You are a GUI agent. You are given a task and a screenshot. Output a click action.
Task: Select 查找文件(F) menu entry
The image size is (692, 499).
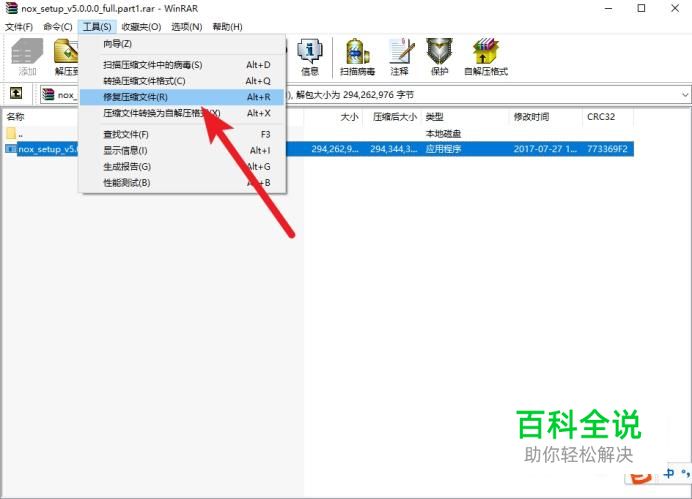(182, 135)
